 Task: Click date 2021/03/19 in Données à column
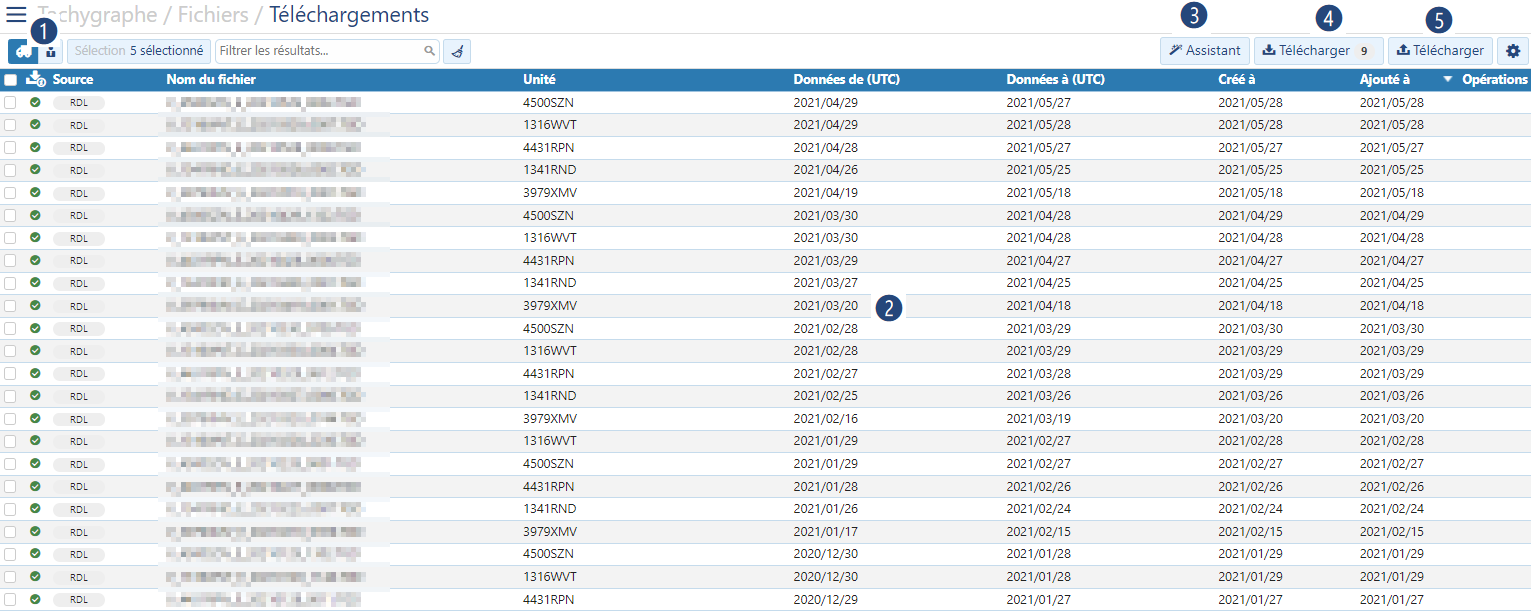click(x=1039, y=419)
